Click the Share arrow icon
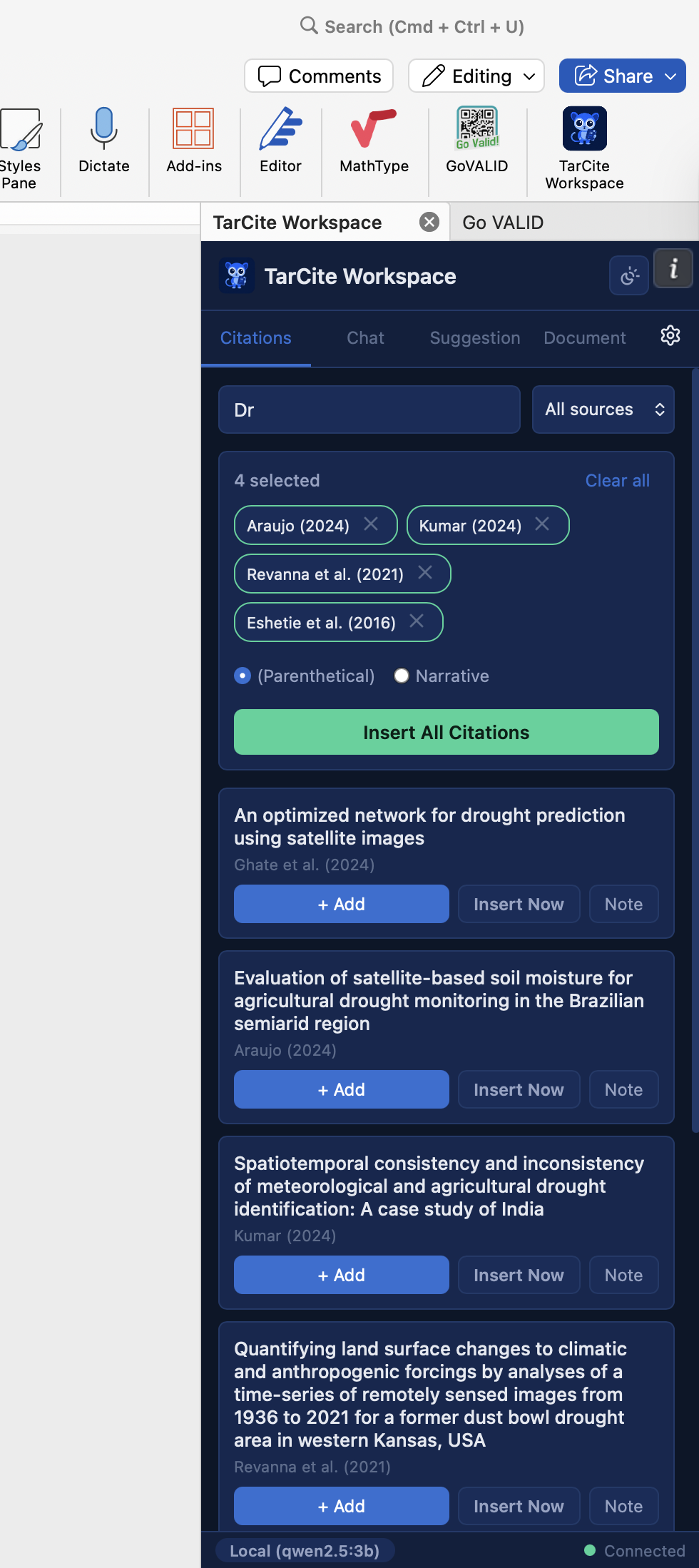Screen dimensions: 699x1568 point(586,75)
